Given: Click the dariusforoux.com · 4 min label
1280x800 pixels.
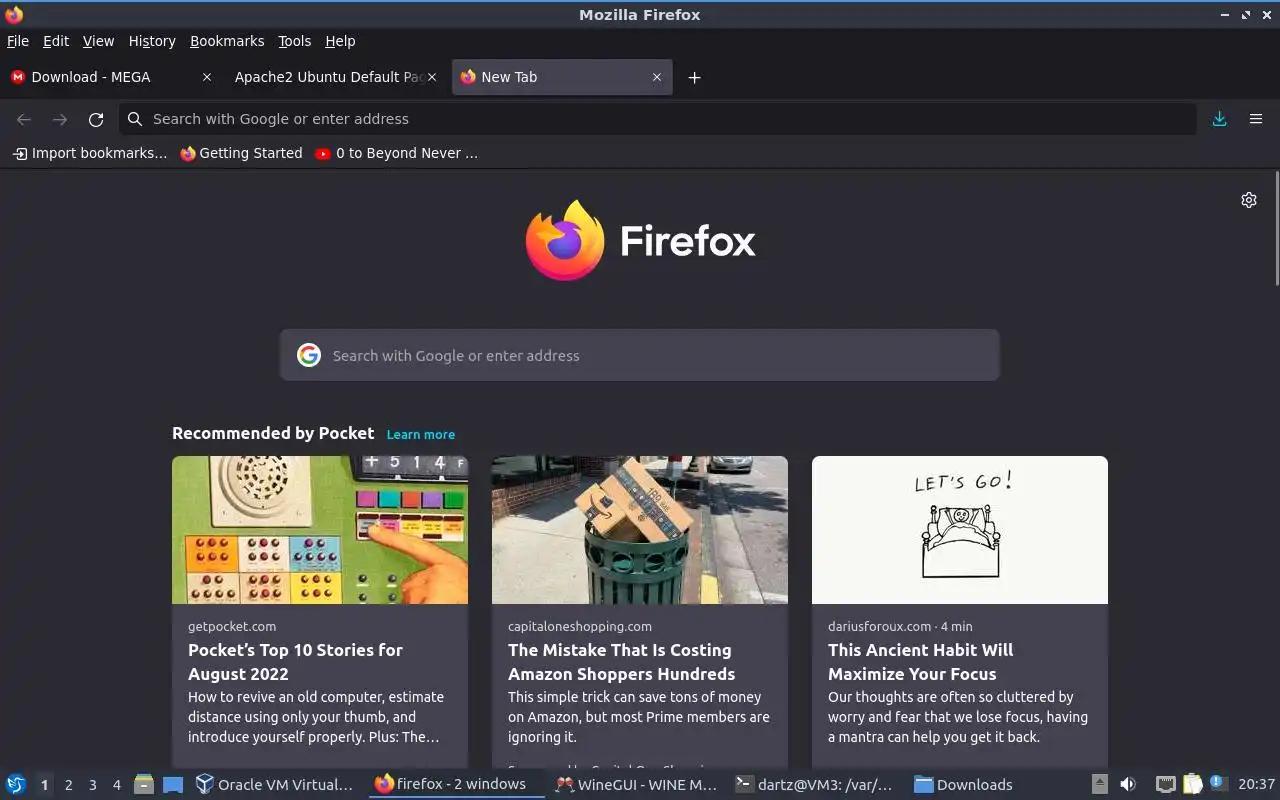Looking at the screenshot, I should coord(900,626).
